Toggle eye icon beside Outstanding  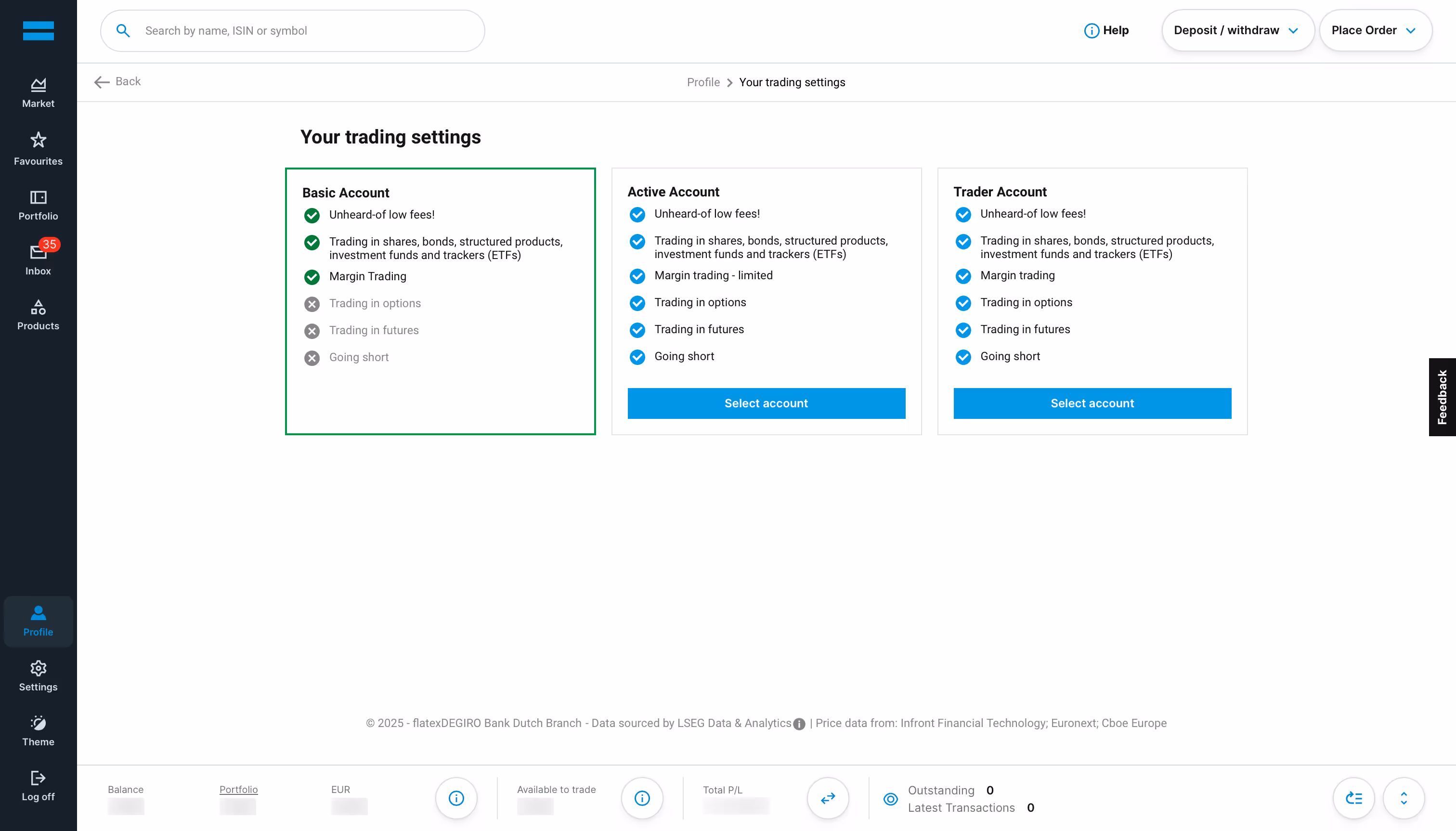890,798
